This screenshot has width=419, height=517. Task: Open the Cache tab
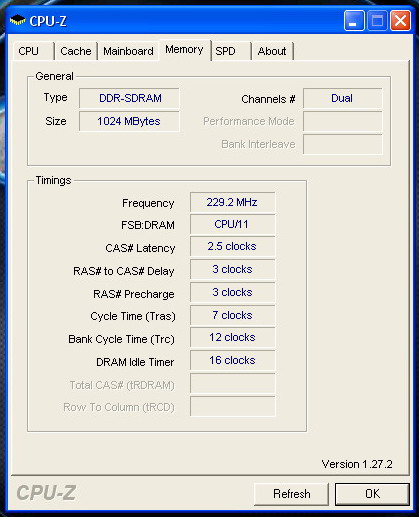click(x=76, y=51)
